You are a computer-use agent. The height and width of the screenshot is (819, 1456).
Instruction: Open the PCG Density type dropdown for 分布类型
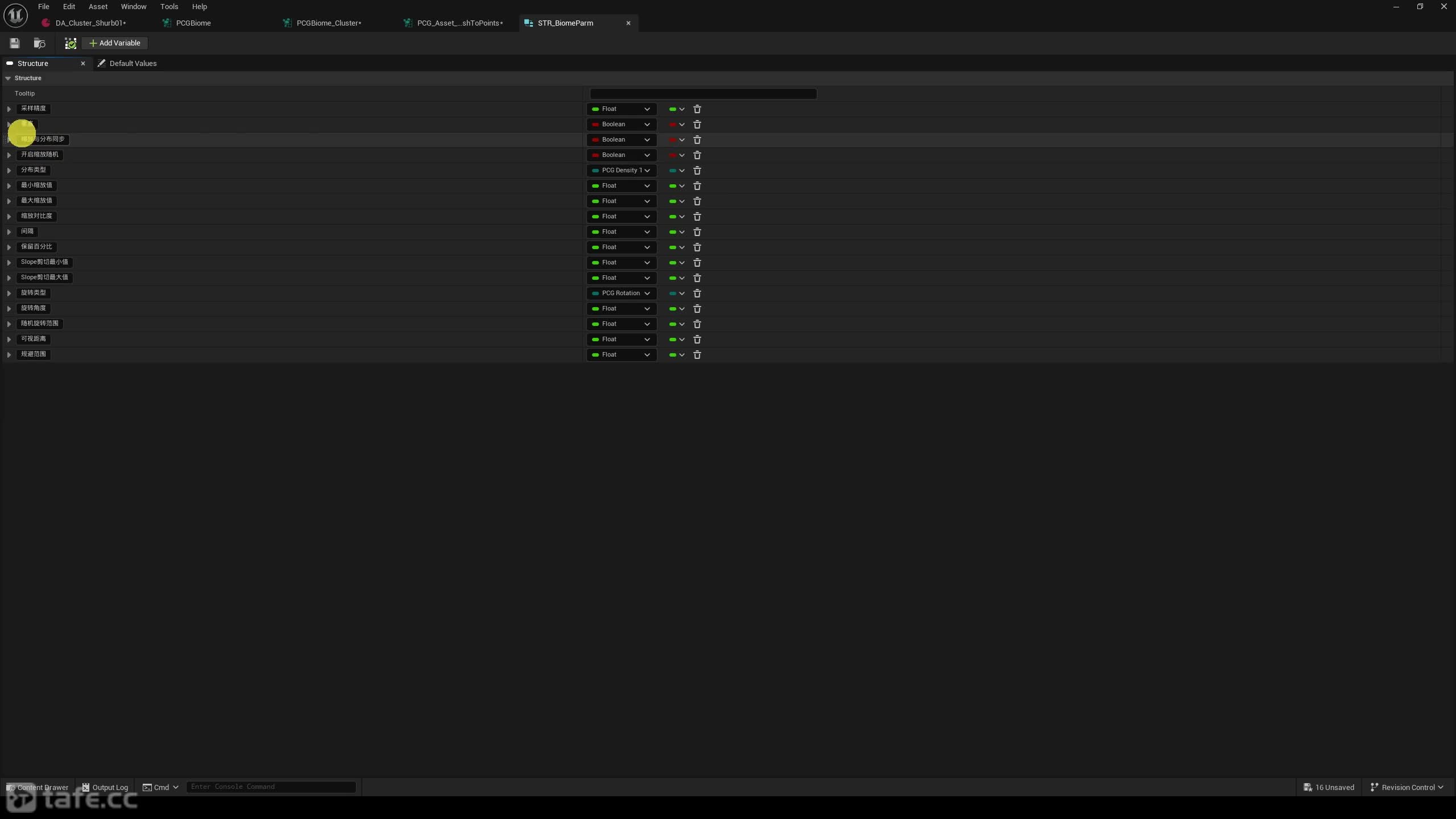[622, 170]
